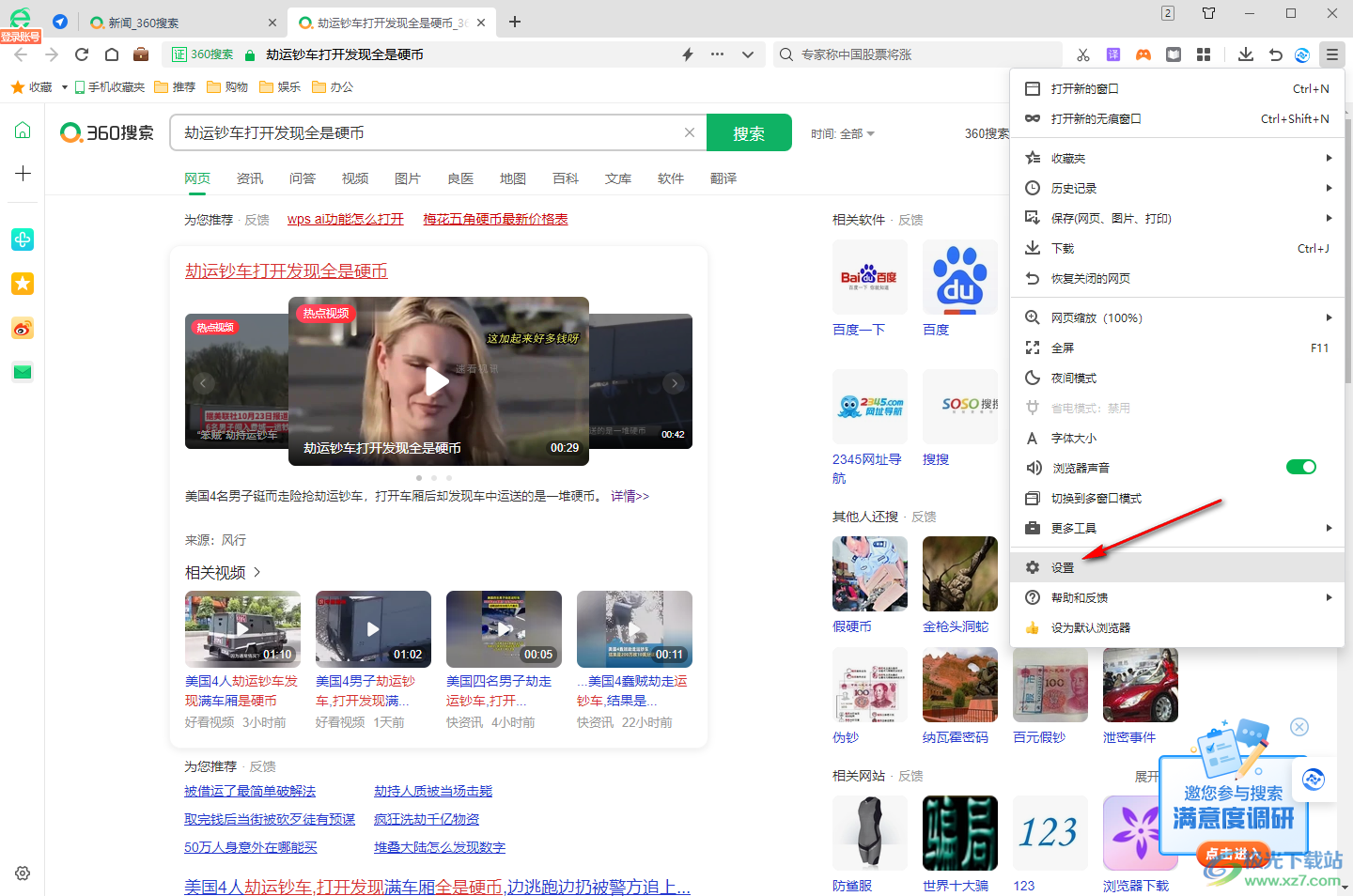Open link 劫运钞车打开发现全是硬币 result title

(x=287, y=270)
